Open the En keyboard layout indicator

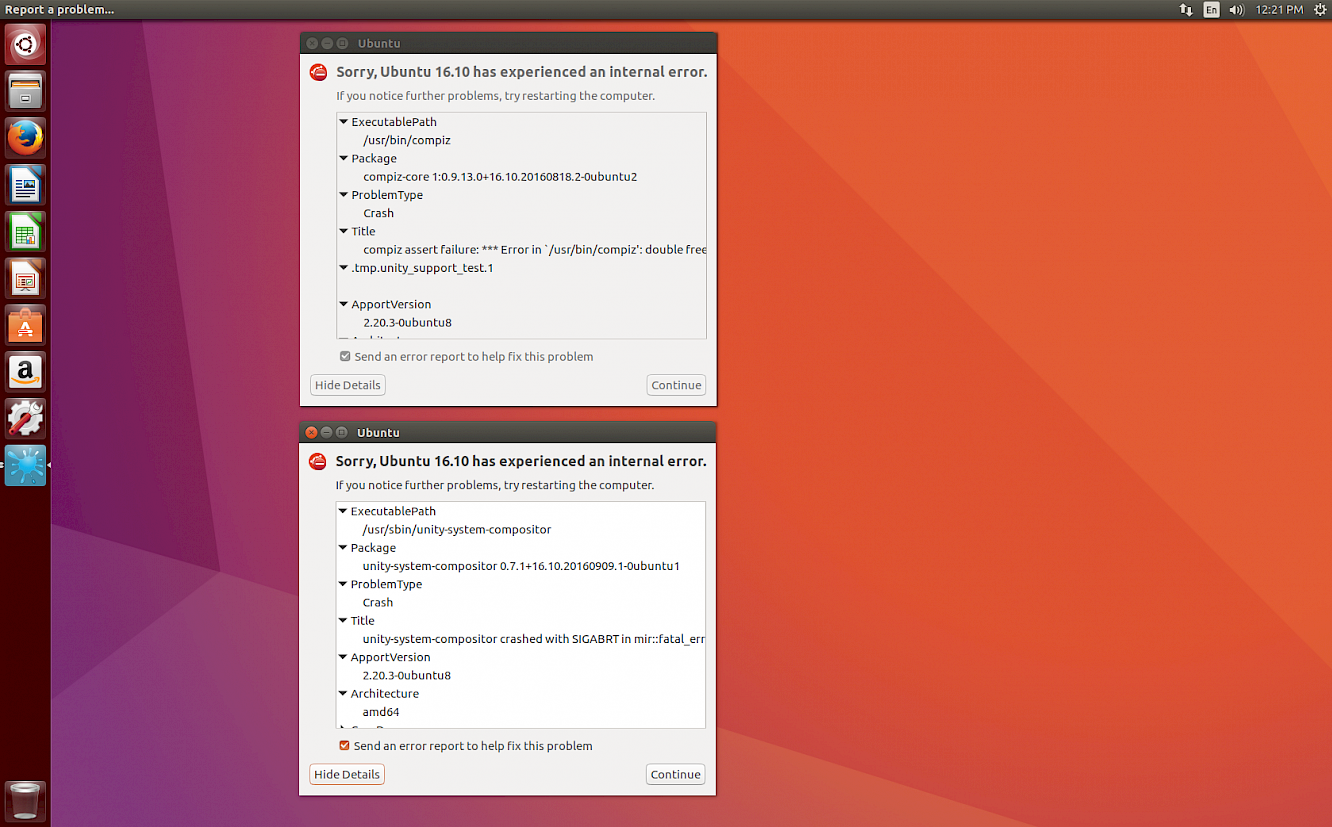1211,10
